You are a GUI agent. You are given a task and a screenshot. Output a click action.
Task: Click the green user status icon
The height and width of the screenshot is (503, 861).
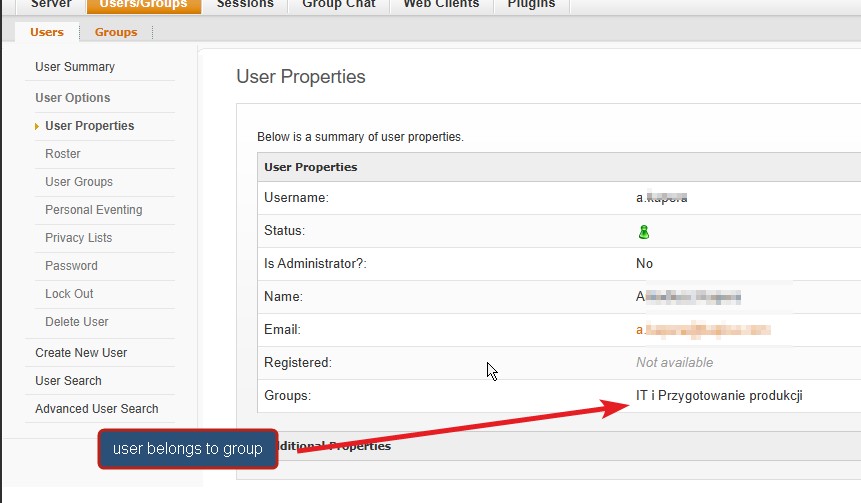coord(644,232)
